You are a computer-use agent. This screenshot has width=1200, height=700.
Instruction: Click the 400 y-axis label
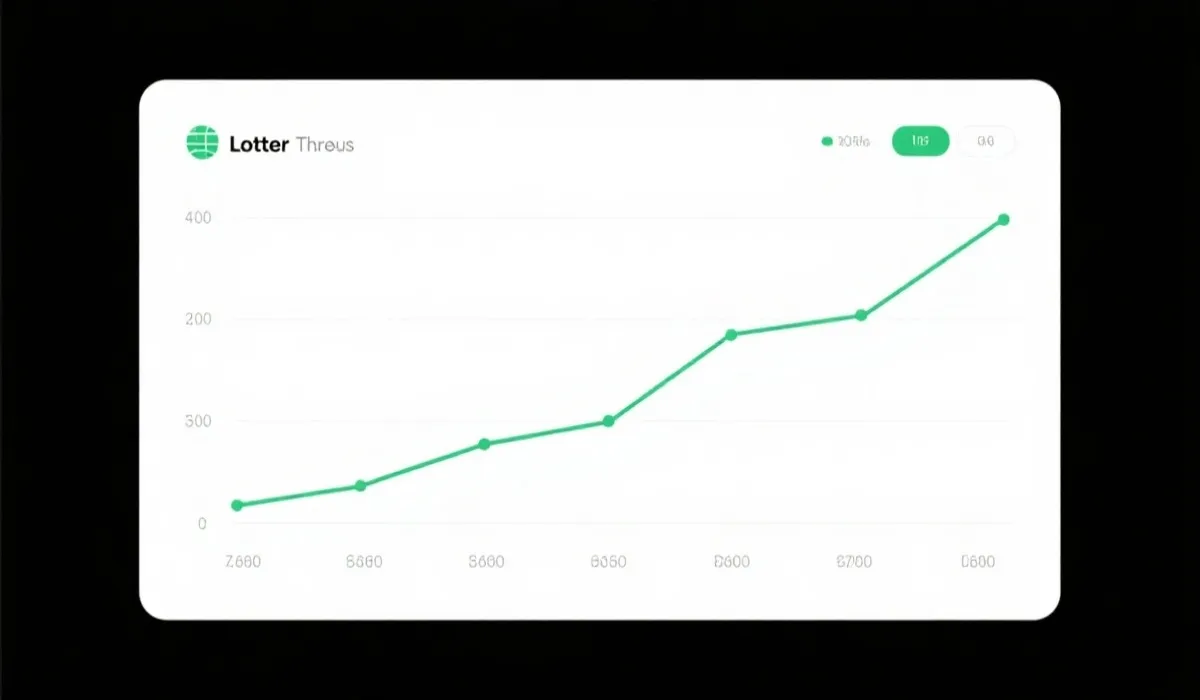coord(197,218)
